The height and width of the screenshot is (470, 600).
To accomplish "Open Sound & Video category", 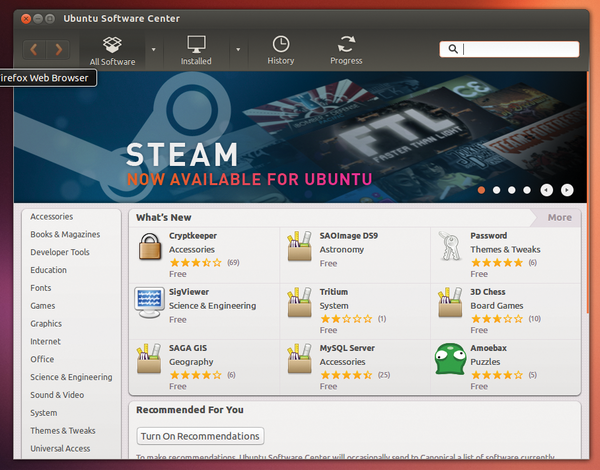I will 57,395.
